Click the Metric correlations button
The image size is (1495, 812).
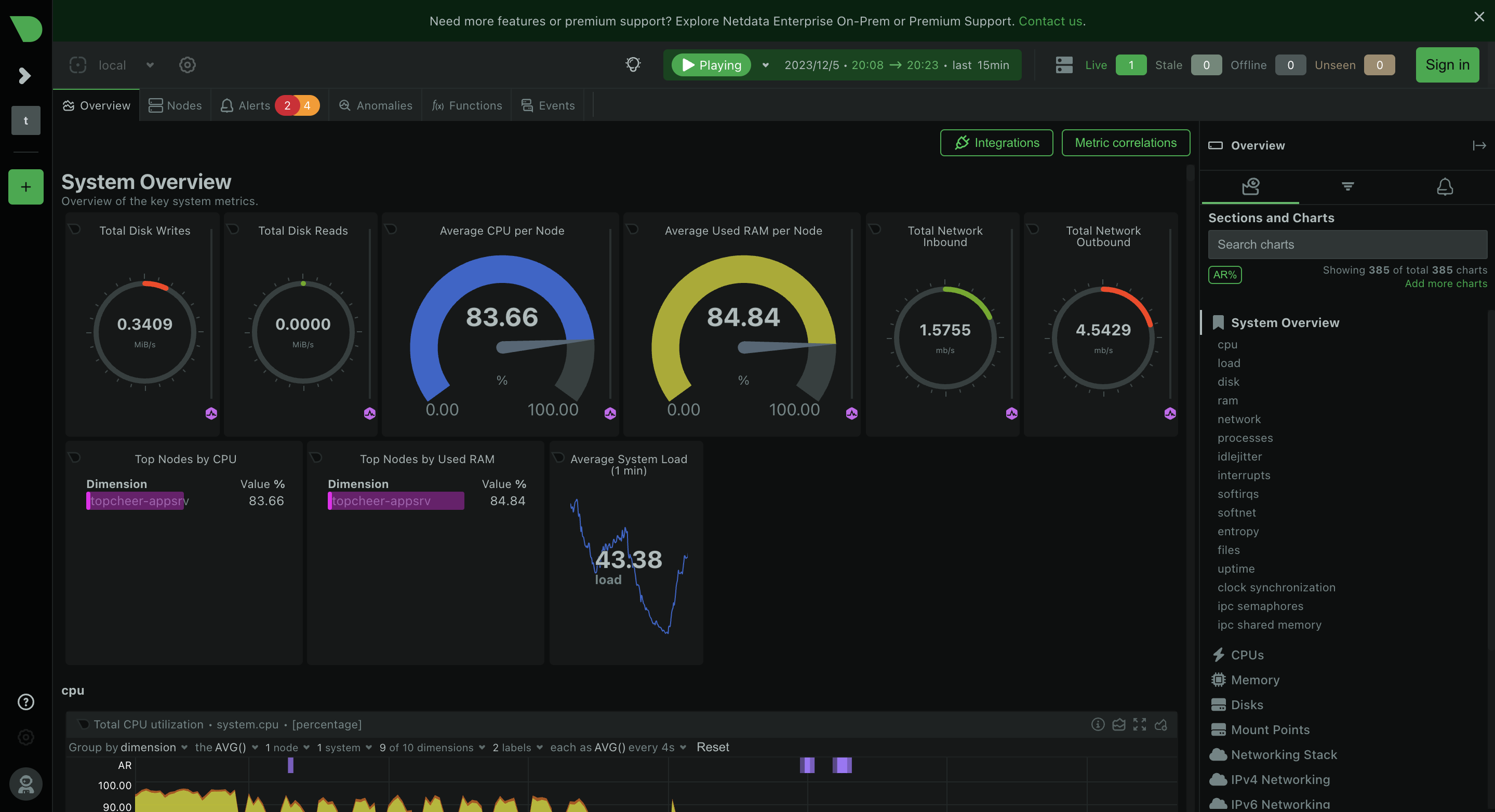tap(1125, 143)
